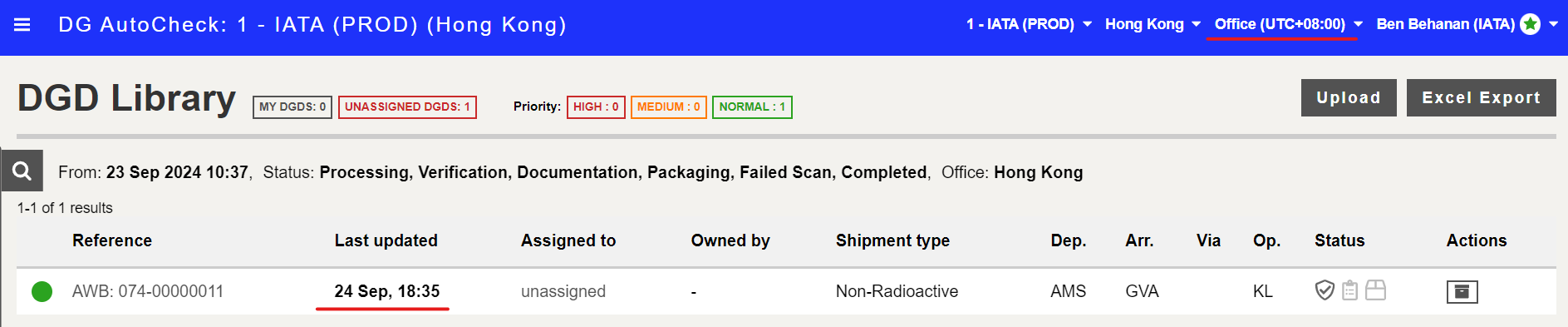Click the verification shield status icon
This screenshot has width=1568, height=327.
pyautogui.click(x=1325, y=290)
